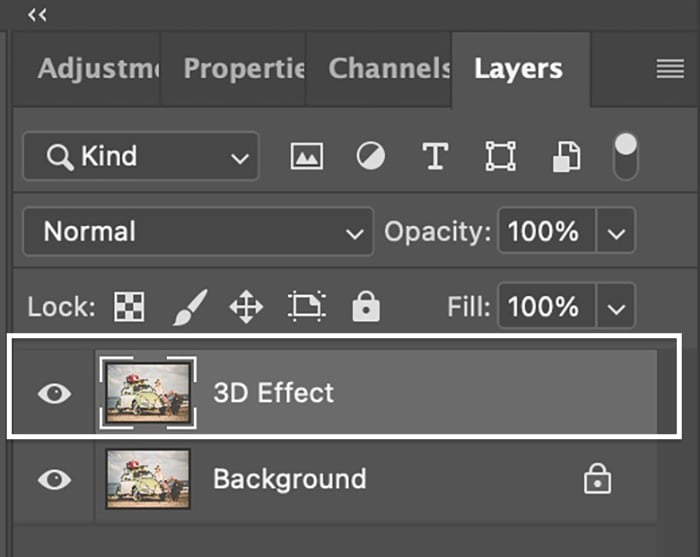Click the Fill label
Screen dimensions: 700x557
click(468, 306)
